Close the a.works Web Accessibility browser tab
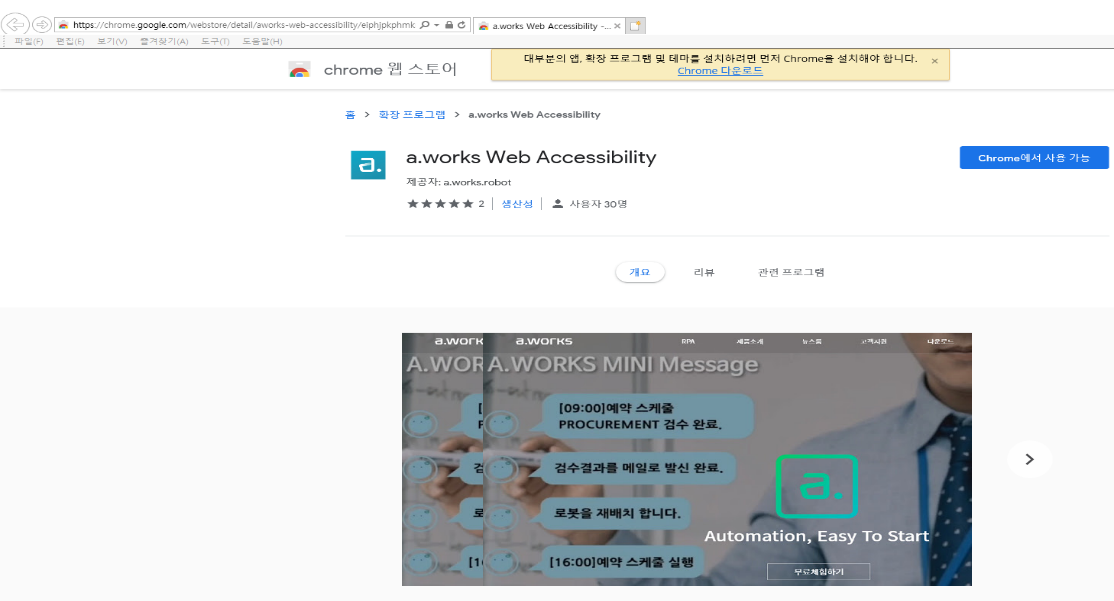Screen dimensions: 1114x601 coord(617,26)
